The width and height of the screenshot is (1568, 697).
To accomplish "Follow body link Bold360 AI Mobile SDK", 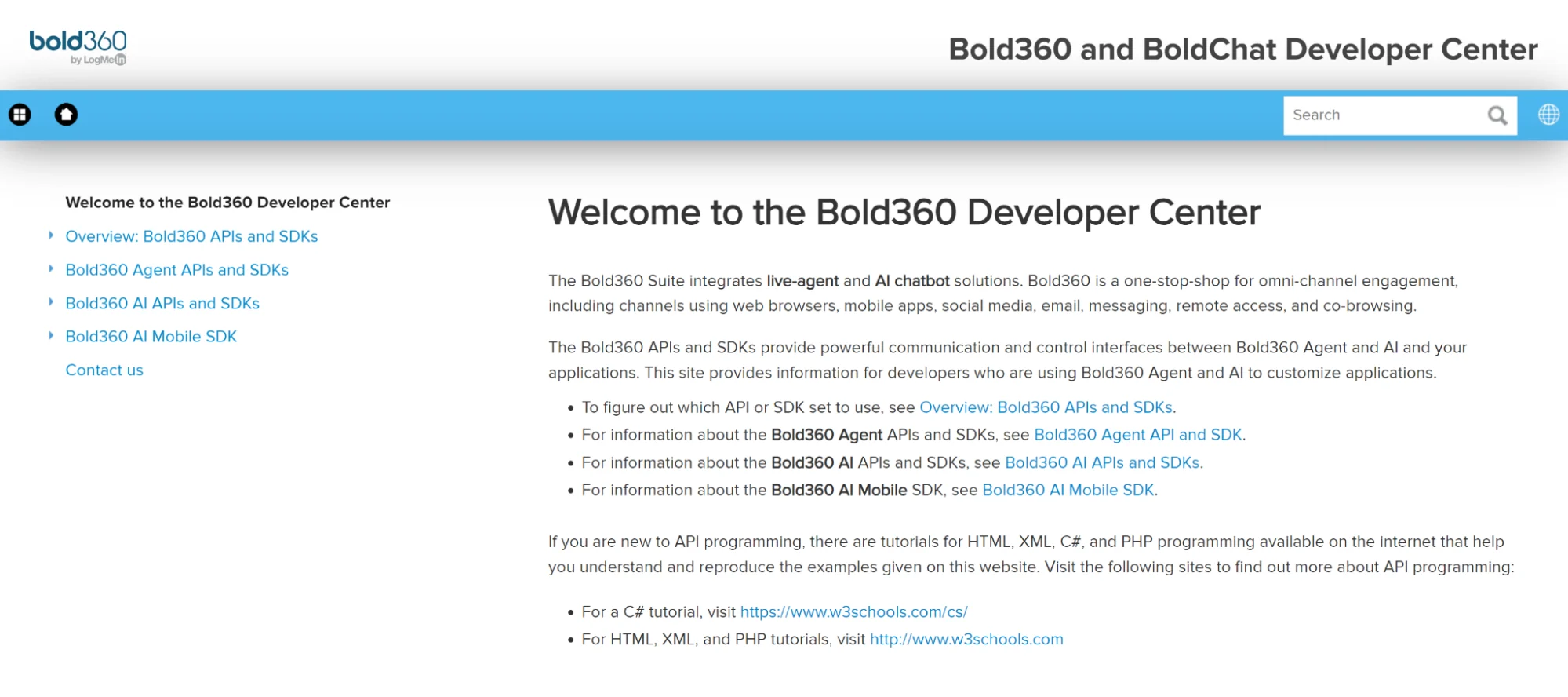I will coord(1068,491).
